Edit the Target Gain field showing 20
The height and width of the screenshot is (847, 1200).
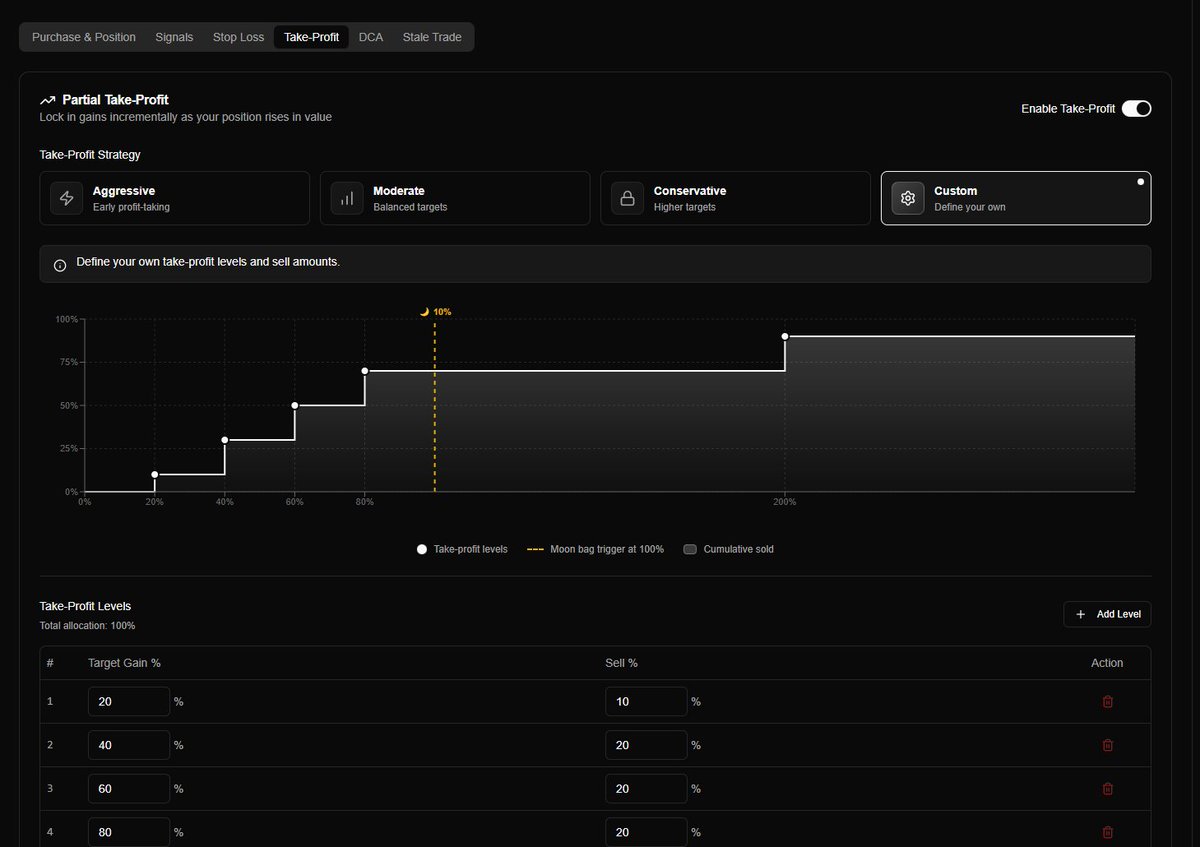click(129, 702)
